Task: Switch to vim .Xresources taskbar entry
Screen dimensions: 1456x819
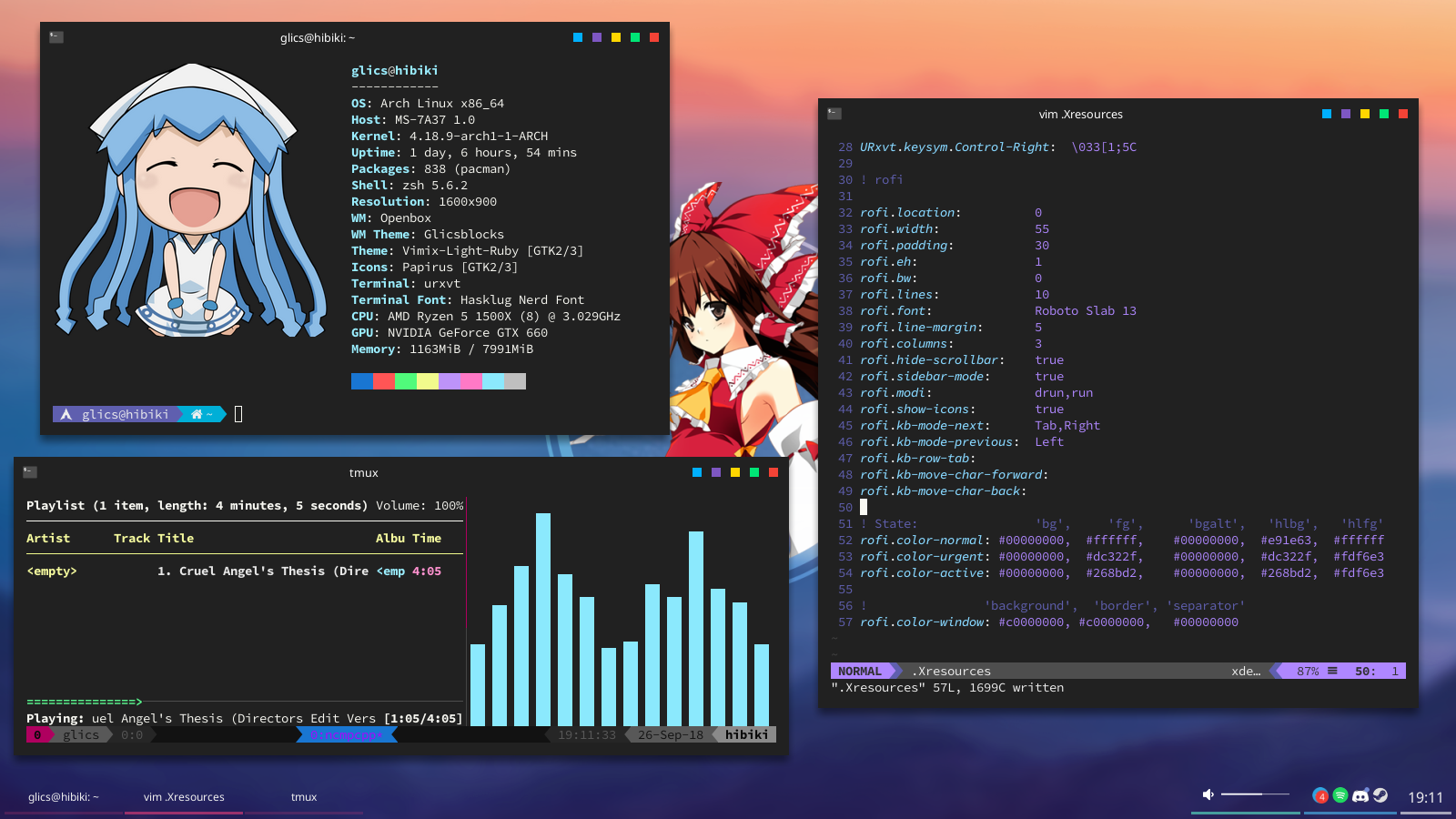Action: click(x=184, y=797)
